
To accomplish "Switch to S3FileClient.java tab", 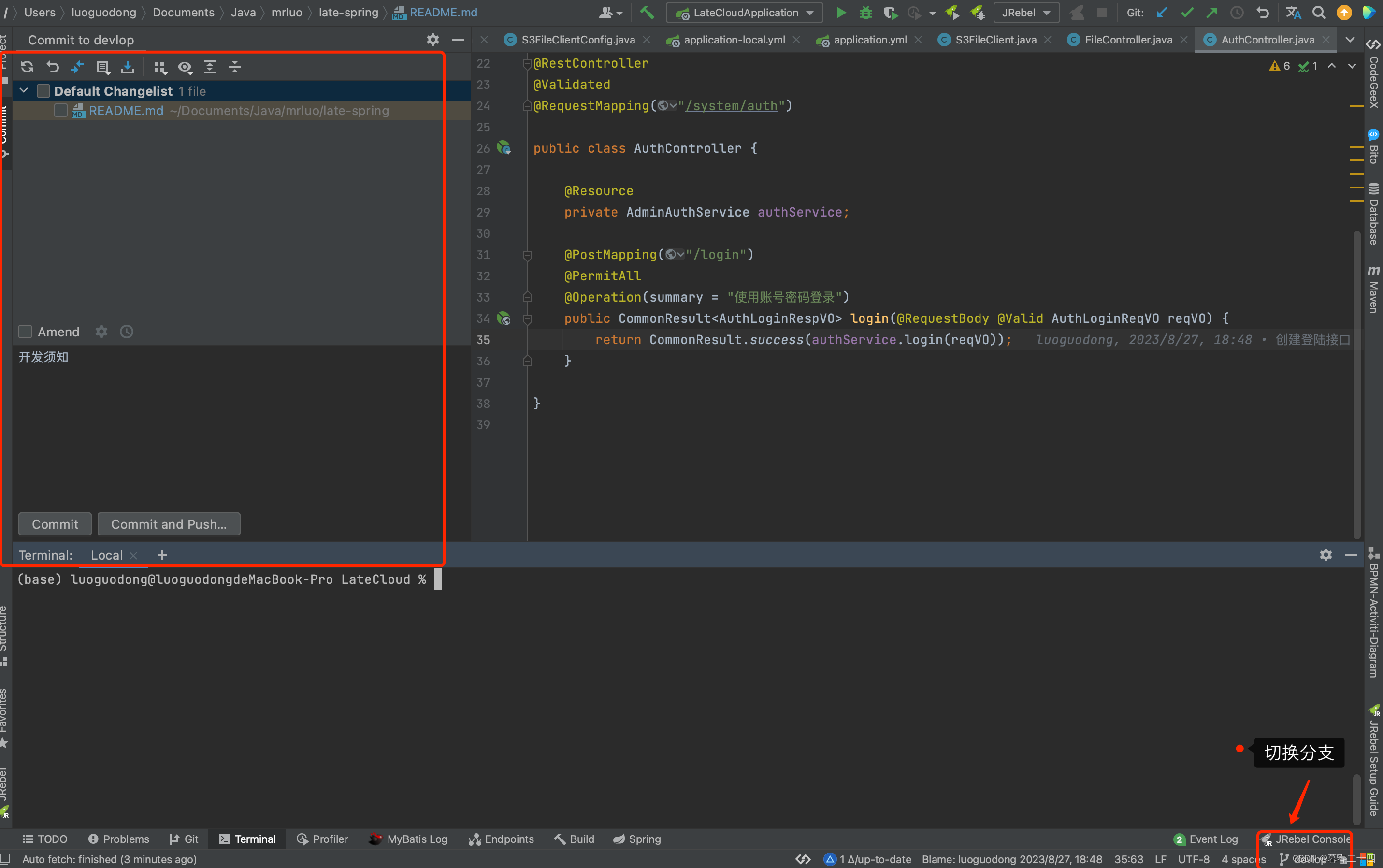I will tap(995, 40).
